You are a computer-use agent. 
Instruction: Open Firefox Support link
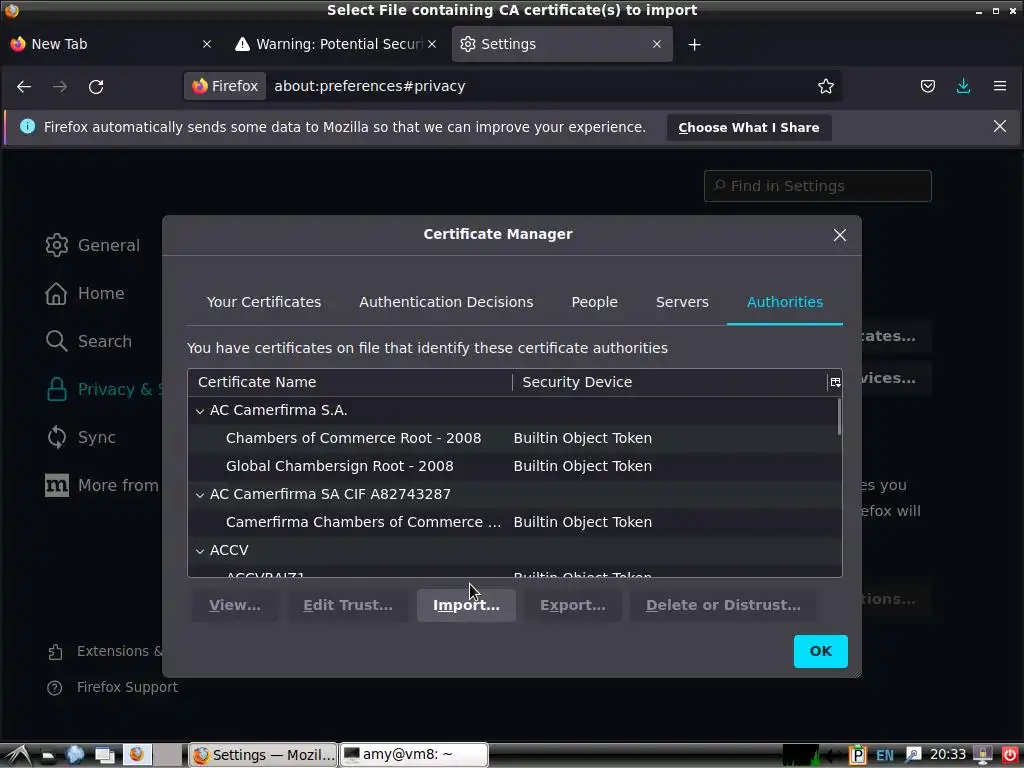112,688
